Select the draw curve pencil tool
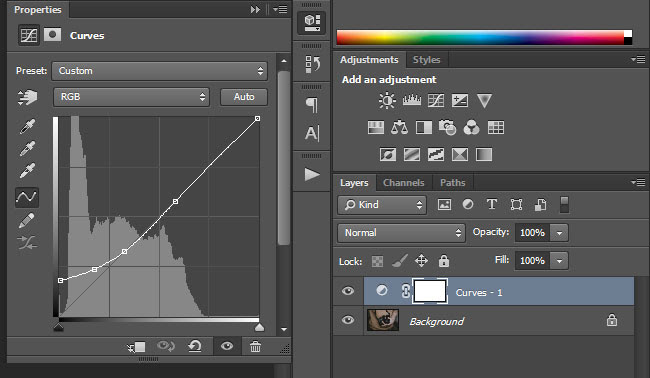650x378 pixels. point(27,220)
